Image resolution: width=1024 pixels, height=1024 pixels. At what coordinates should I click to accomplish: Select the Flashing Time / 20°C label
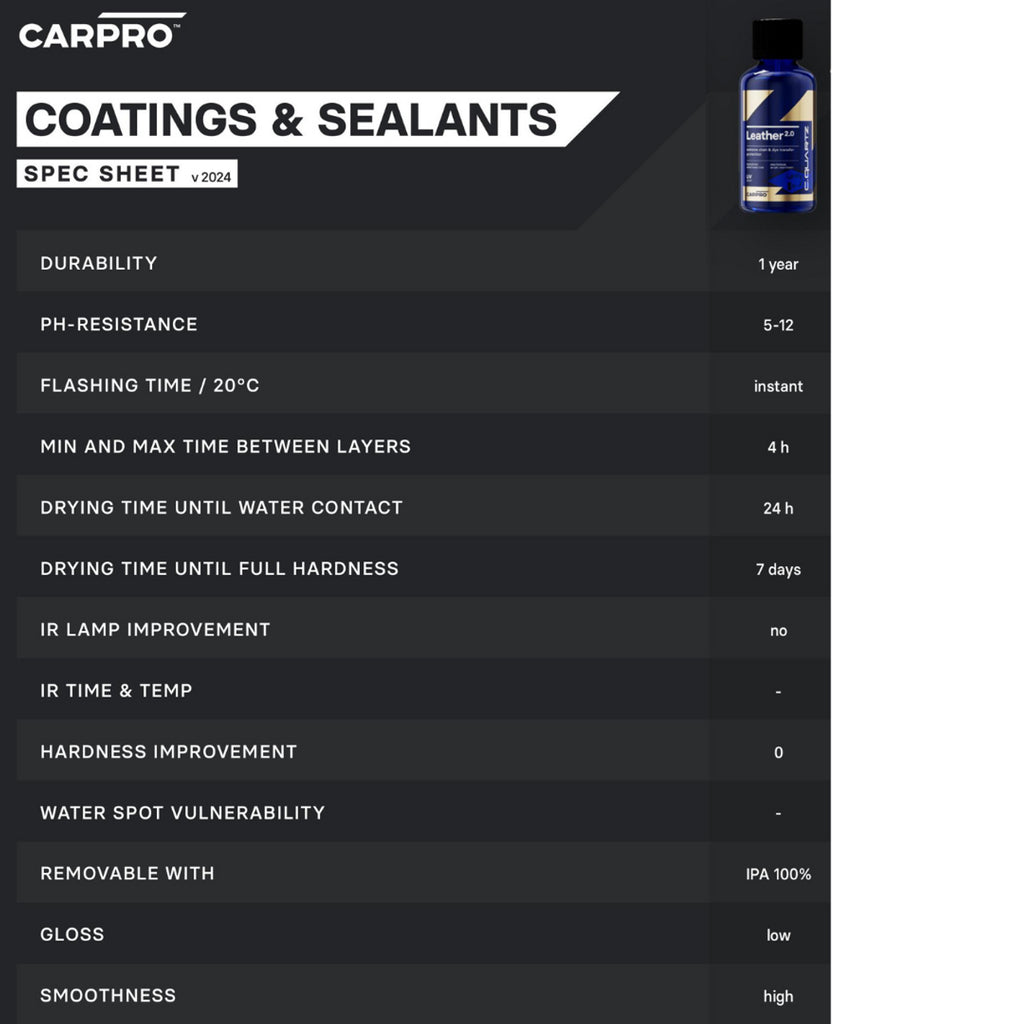pos(150,385)
